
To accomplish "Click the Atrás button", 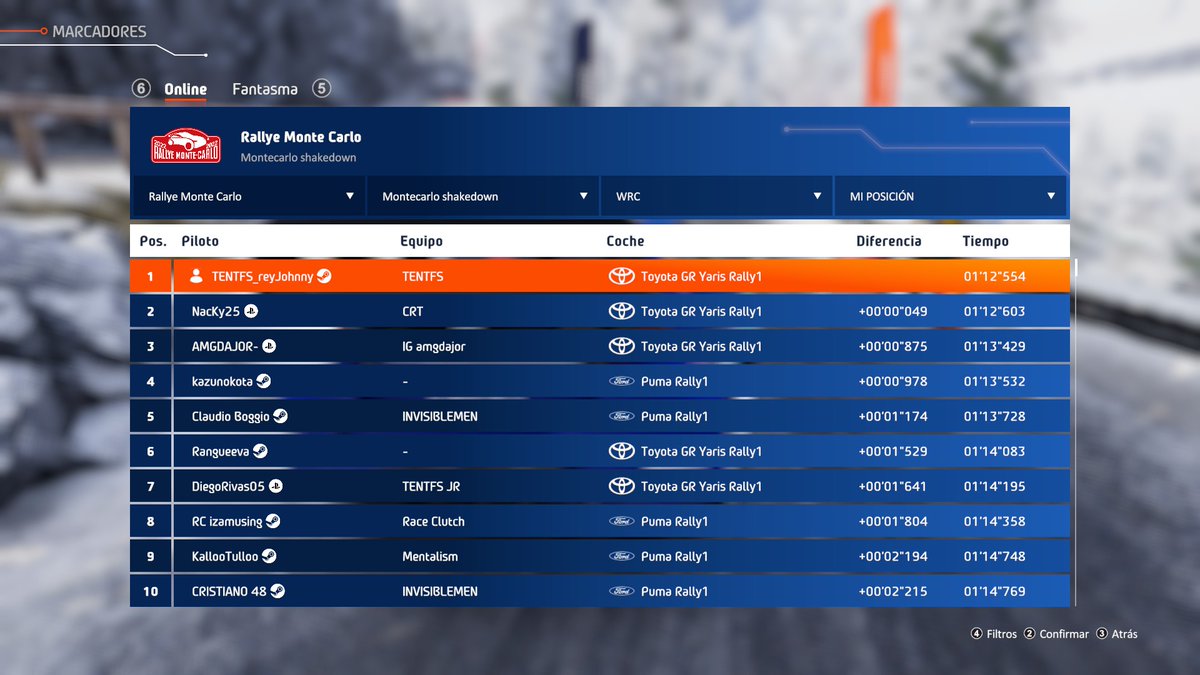I will [x=1117, y=634].
